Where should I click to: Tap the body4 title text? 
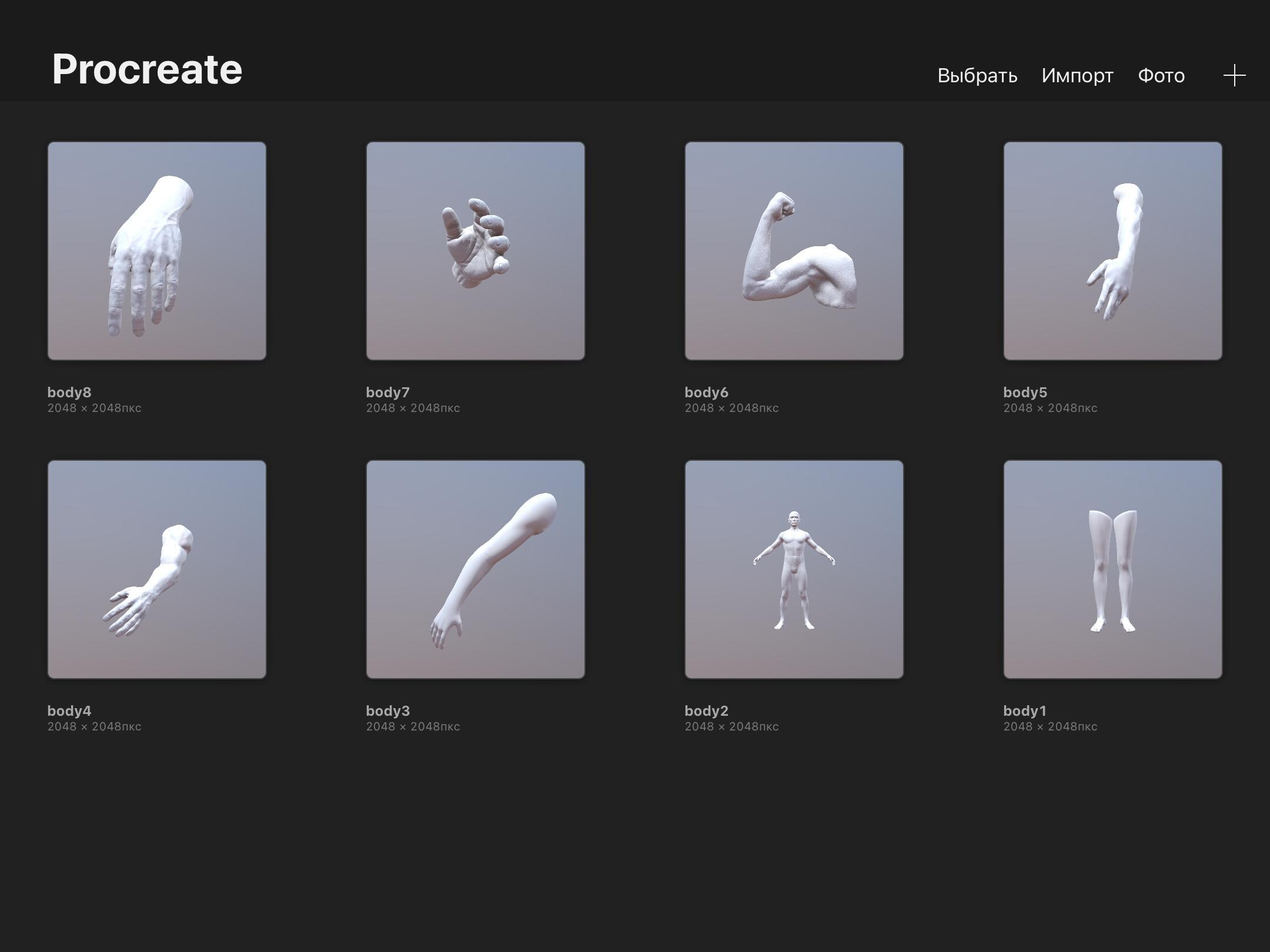pyautogui.click(x=69, y=710)
